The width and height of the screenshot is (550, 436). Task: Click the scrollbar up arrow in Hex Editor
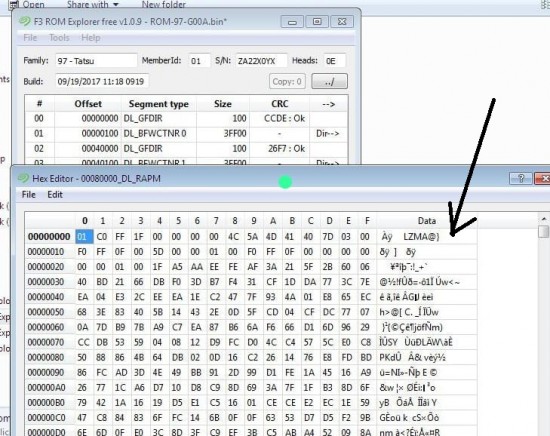544,219
